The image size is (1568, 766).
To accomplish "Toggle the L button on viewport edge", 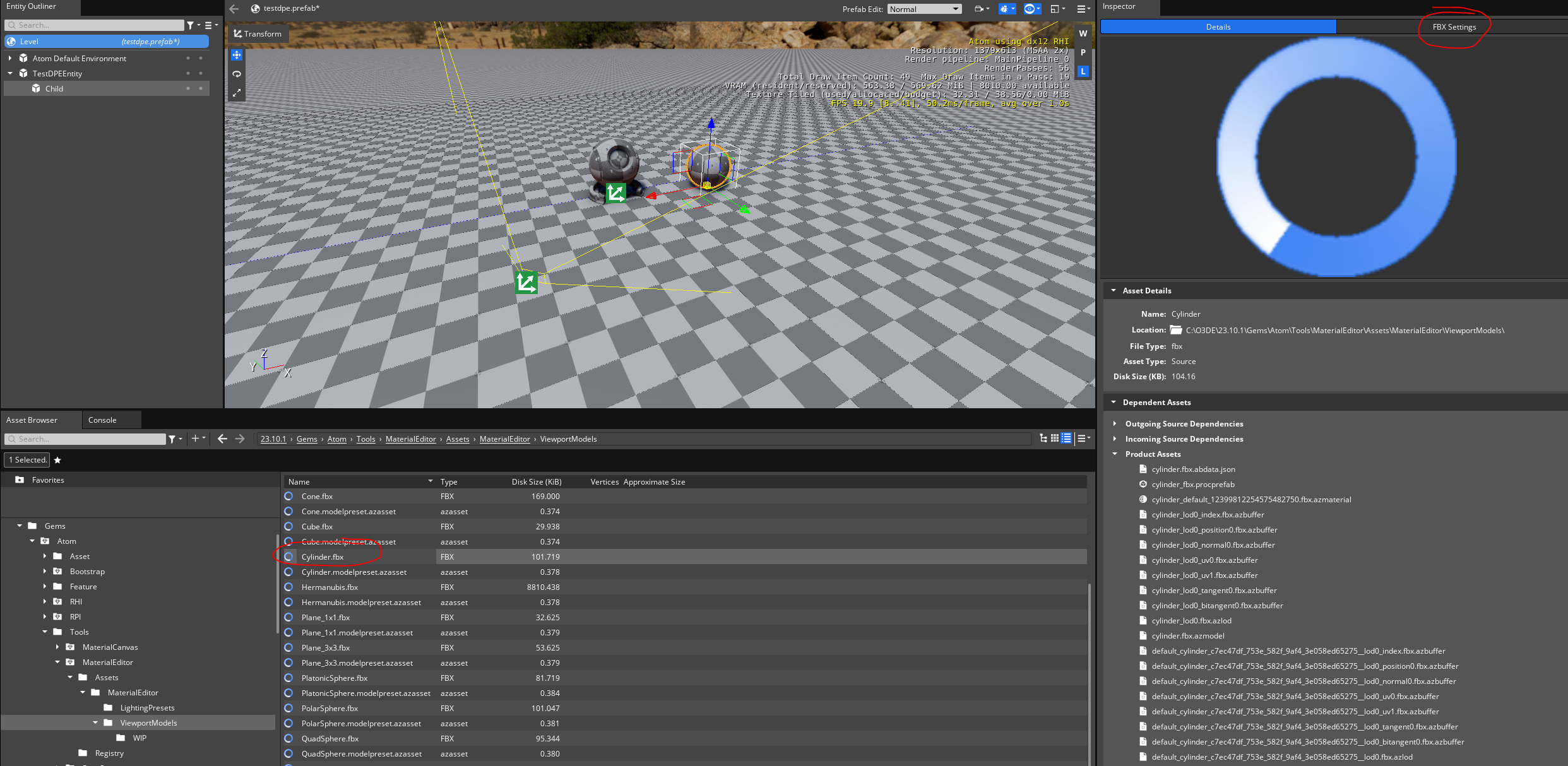I will (1083, 71).
